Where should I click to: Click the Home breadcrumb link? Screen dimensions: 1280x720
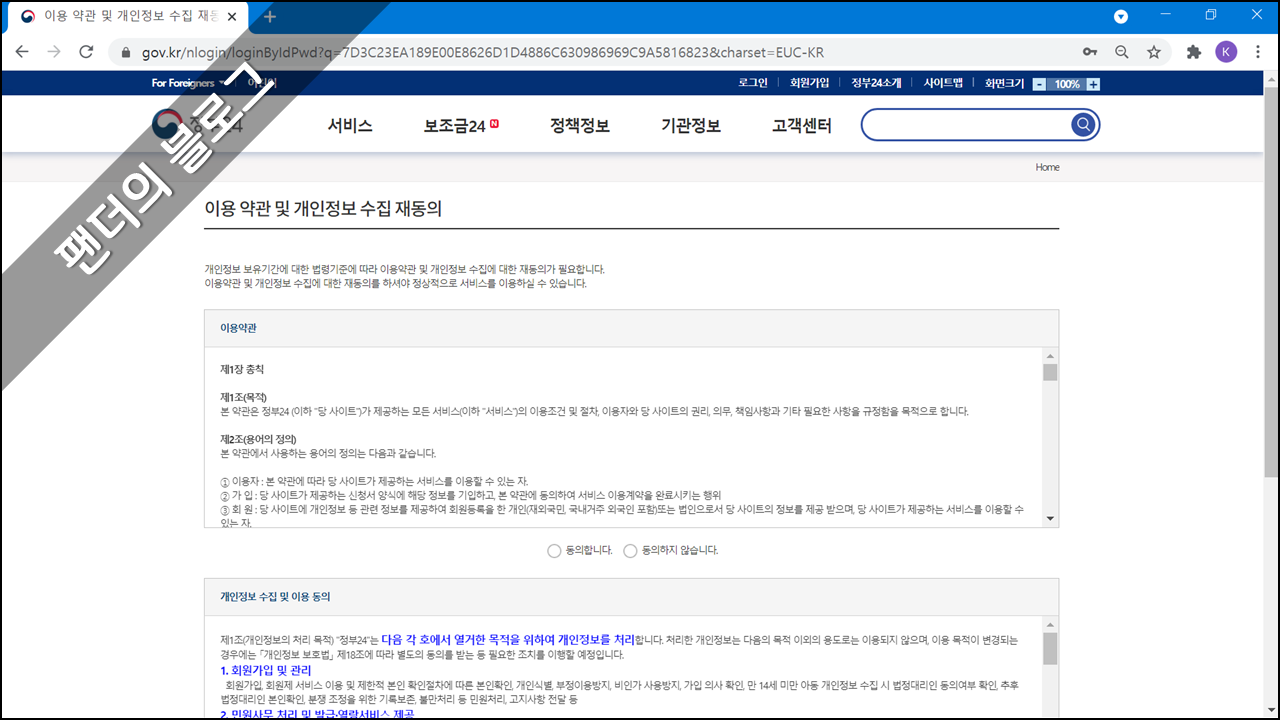point(1047,167)
